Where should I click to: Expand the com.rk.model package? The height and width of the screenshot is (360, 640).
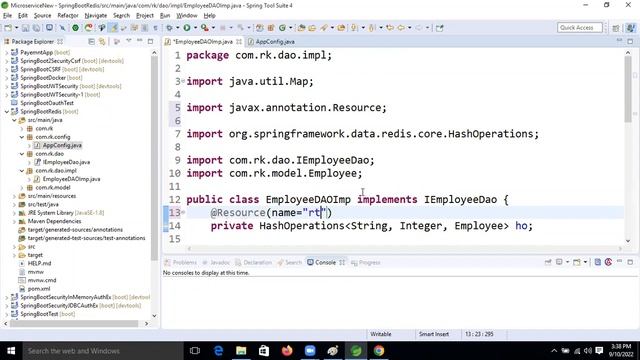pos(22,188)
